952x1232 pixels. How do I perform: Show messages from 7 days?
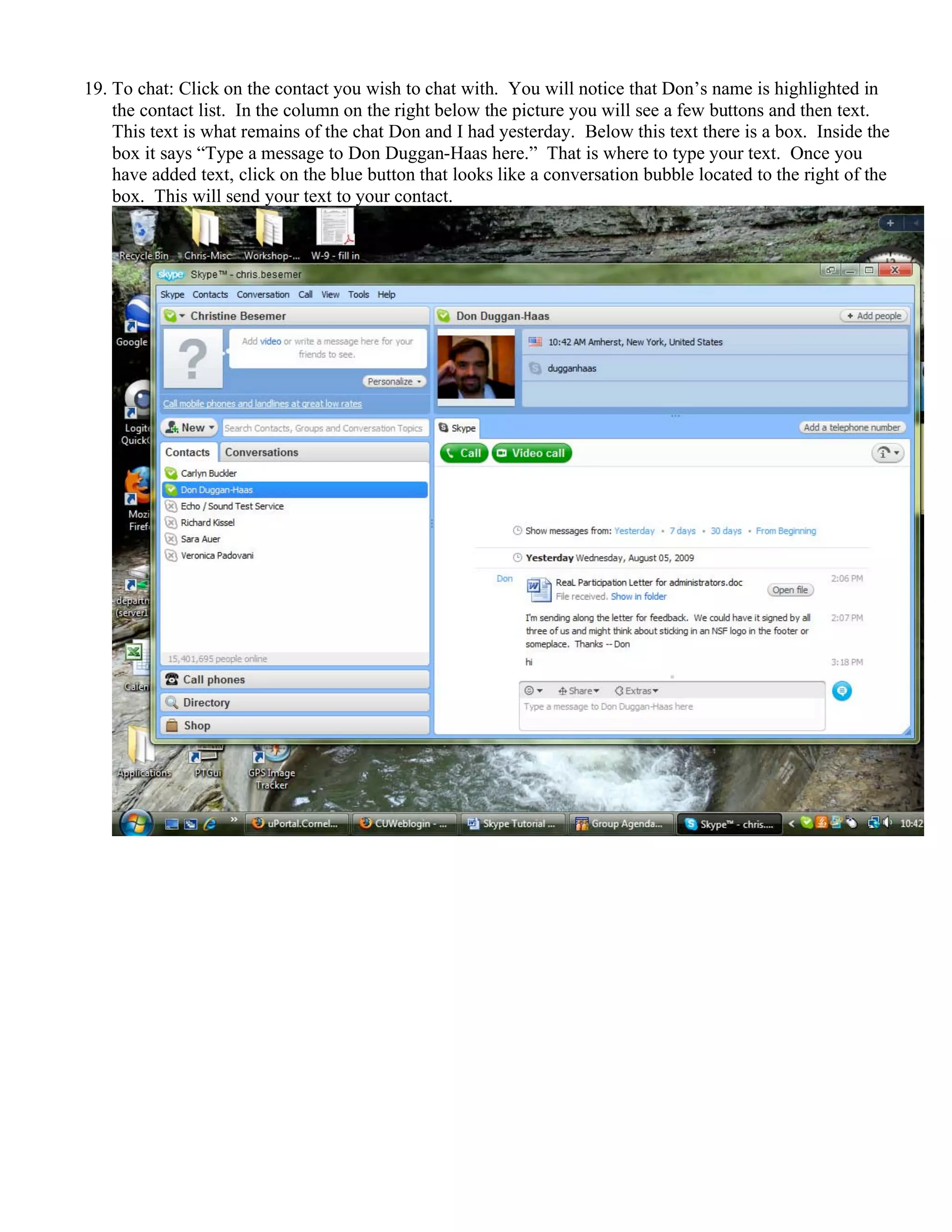(682, 531)
